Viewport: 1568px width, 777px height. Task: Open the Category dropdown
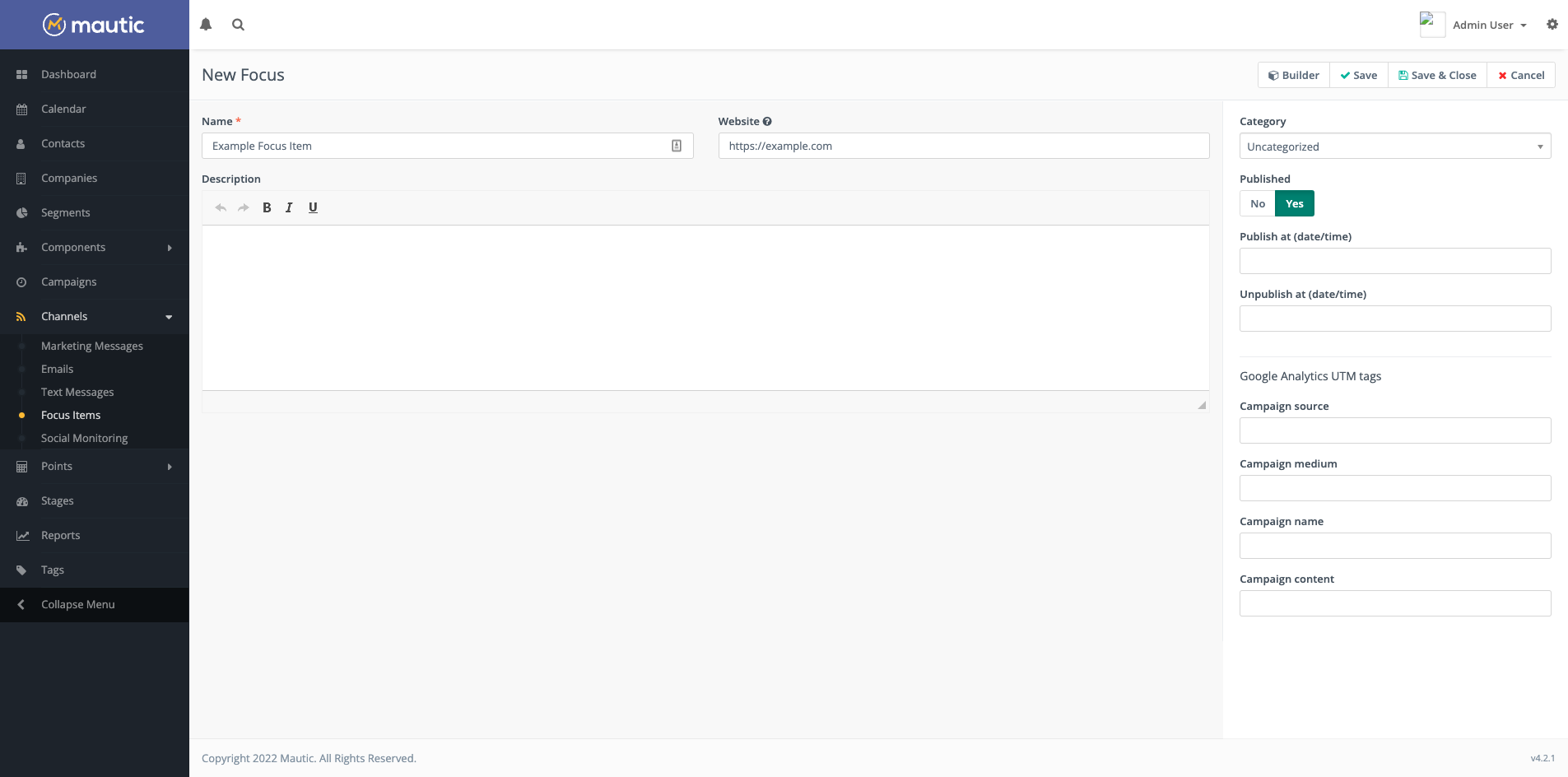coord(1394,147)
